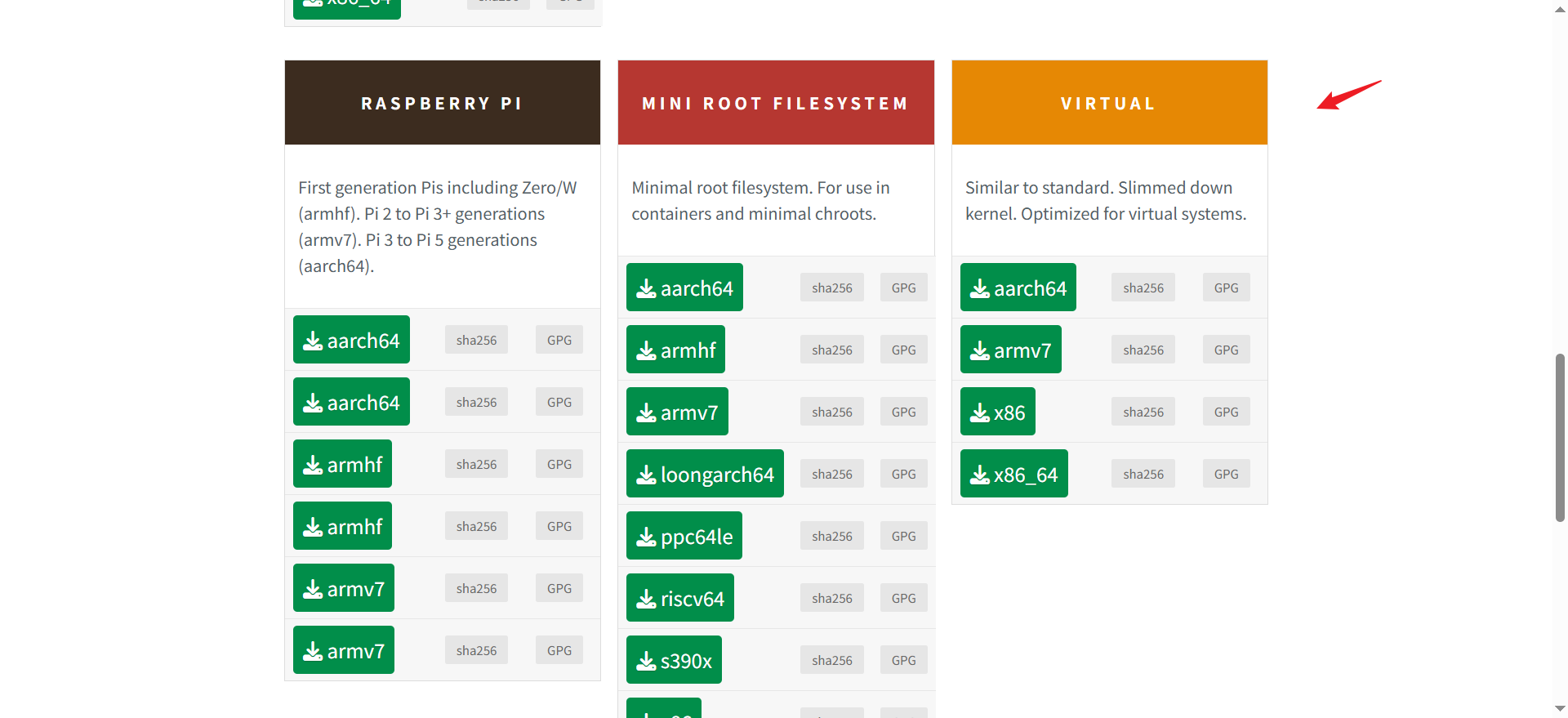Download Mini Root Filesystem ppc64le image
Viewport: 1568px width, 718px height.
(x=684, y=536)
